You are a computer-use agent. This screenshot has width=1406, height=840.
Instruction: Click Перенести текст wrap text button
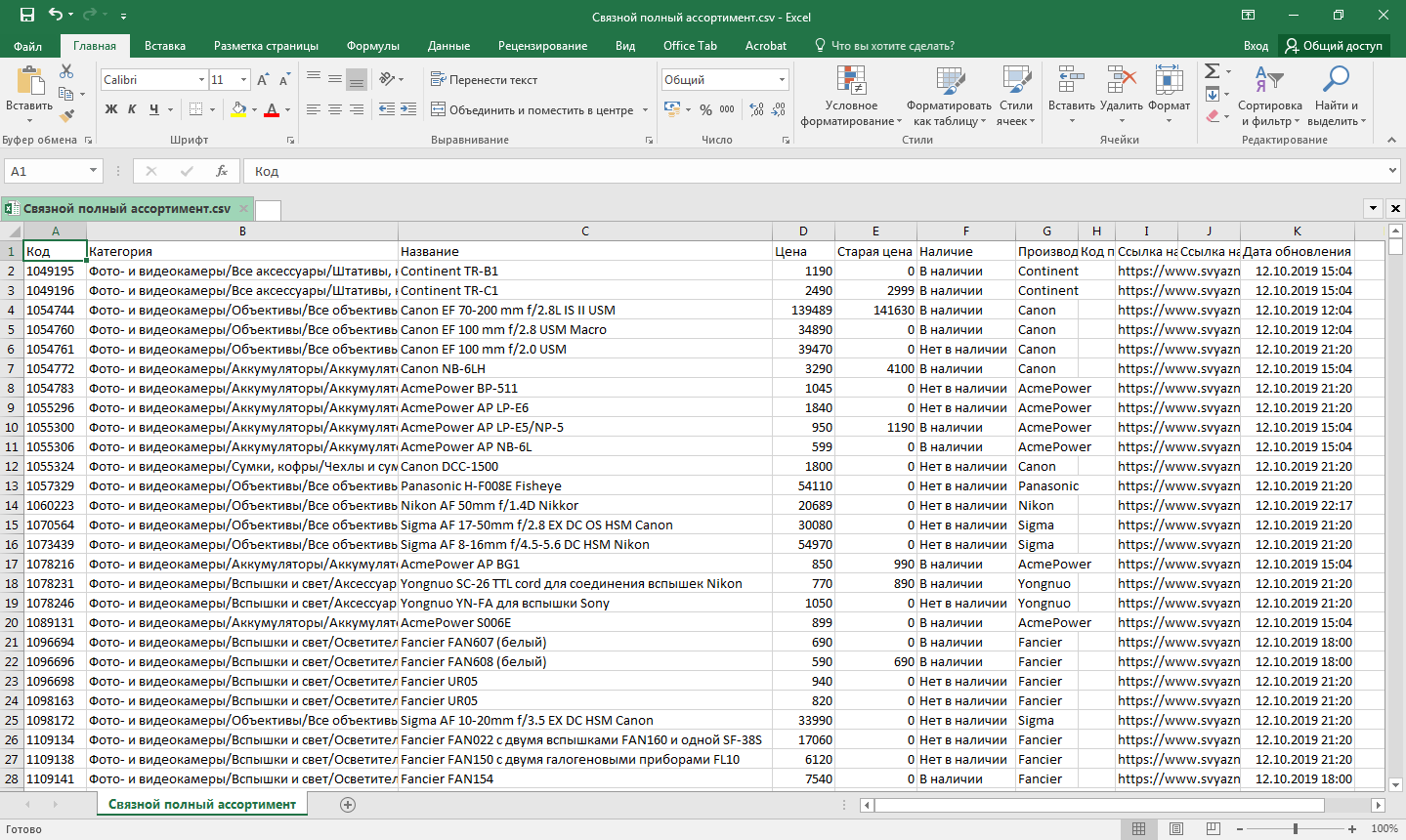[485, 80]
